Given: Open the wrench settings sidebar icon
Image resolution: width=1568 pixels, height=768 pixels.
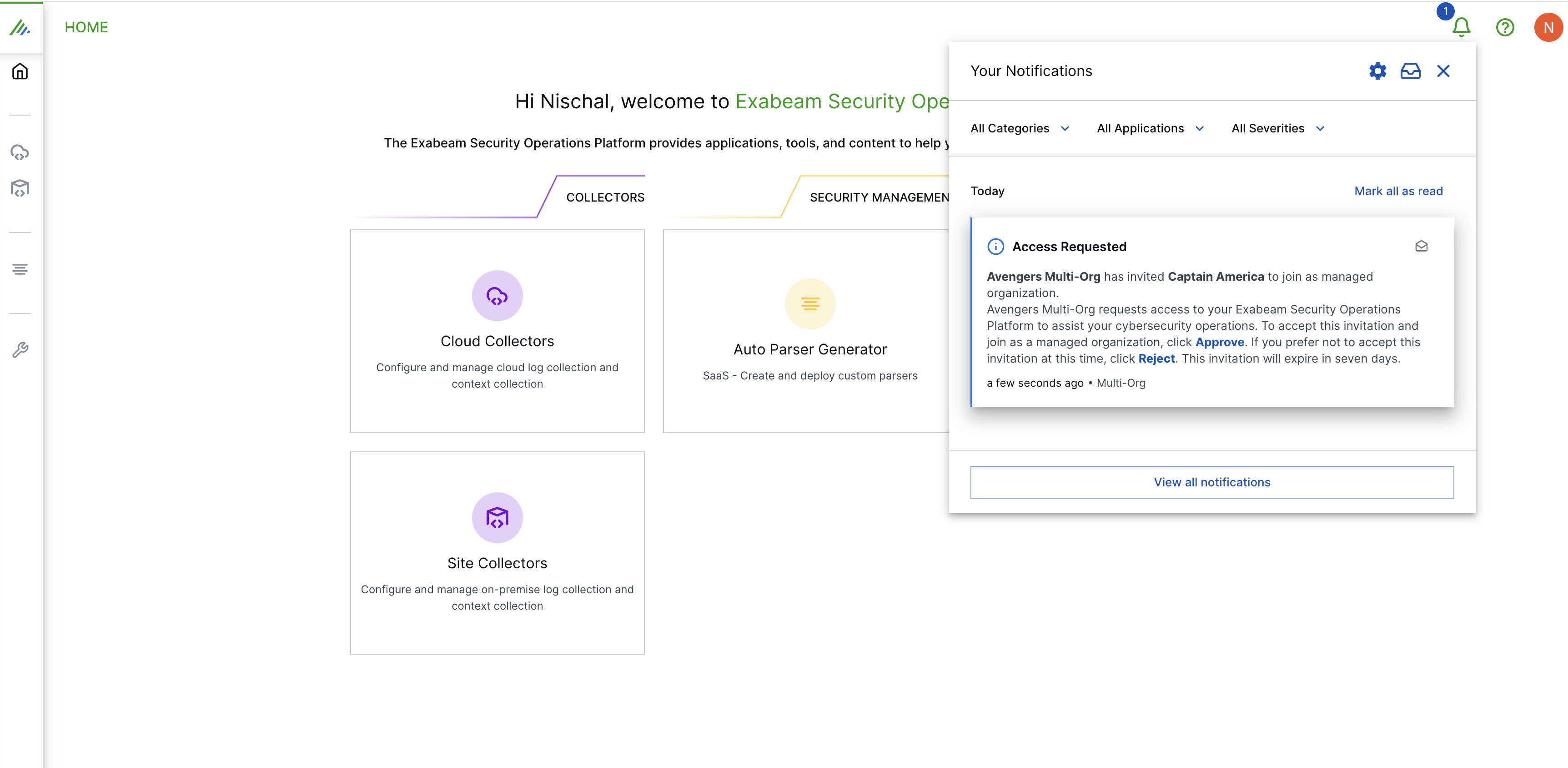Looking at the screenshot, I should coord(20,349).
